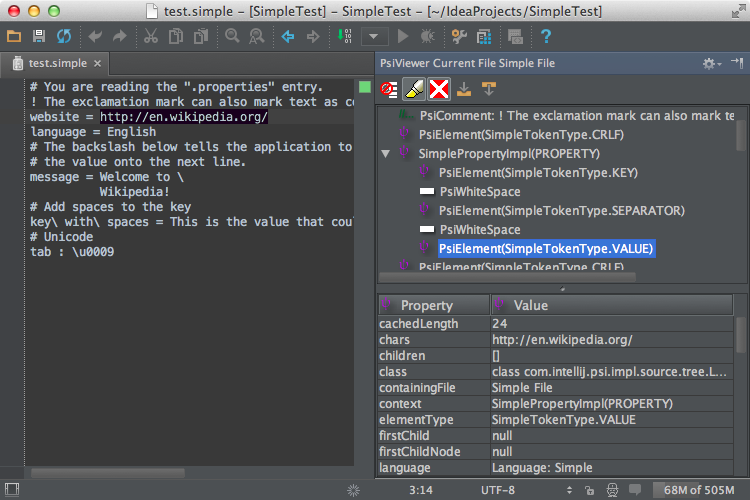
Task: Click the Hector inspector icon in status bar
Action: point(612,490)
